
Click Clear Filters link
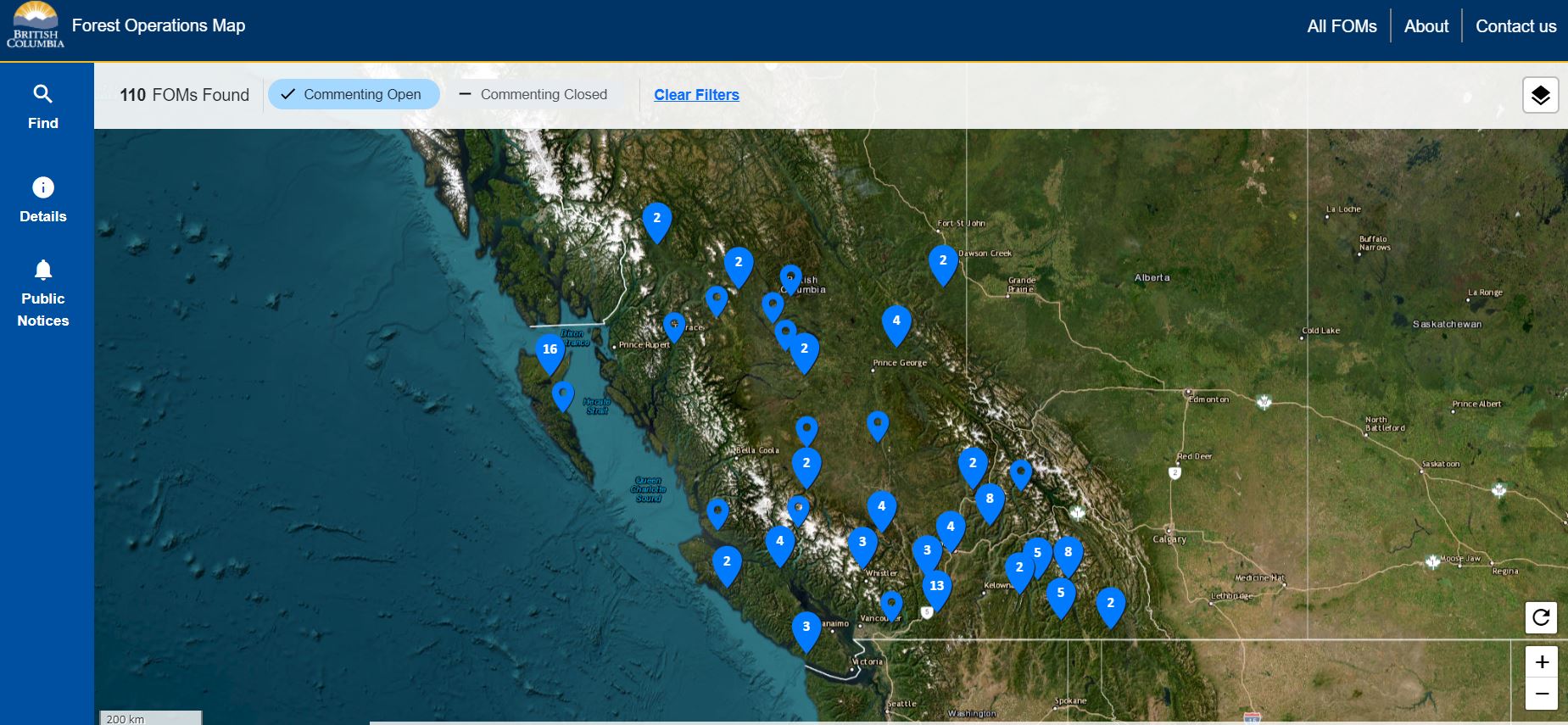point(696,95)
